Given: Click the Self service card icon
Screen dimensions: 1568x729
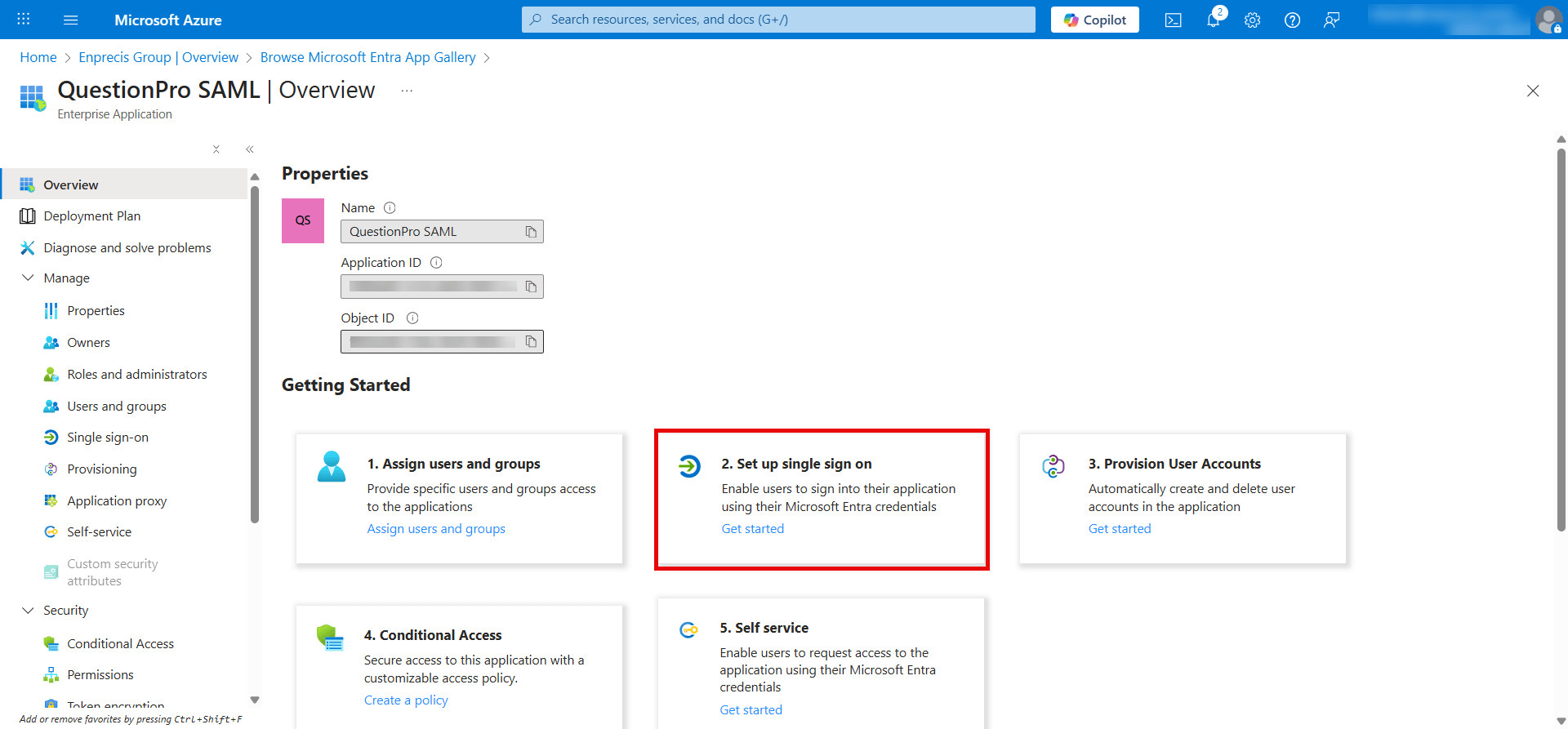Looking at the screenshot, I should [688, 630].
